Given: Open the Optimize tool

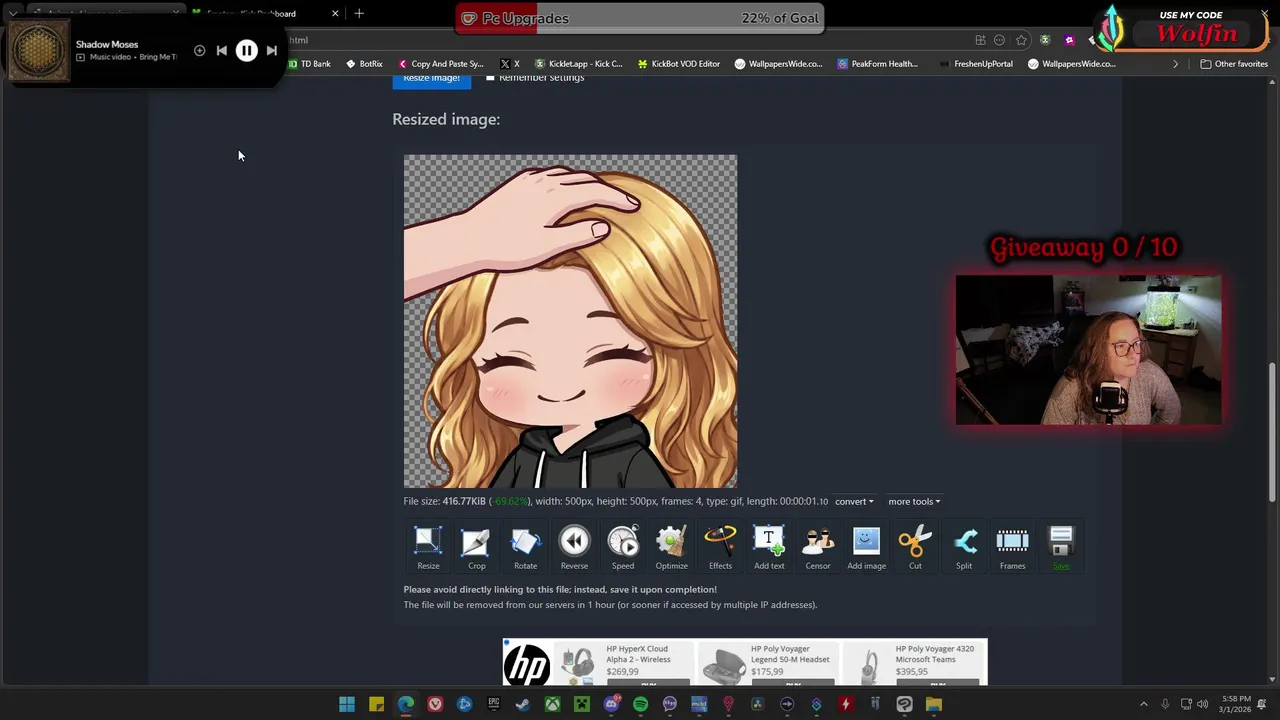Looking at the screenshot, I should (671, 548).
